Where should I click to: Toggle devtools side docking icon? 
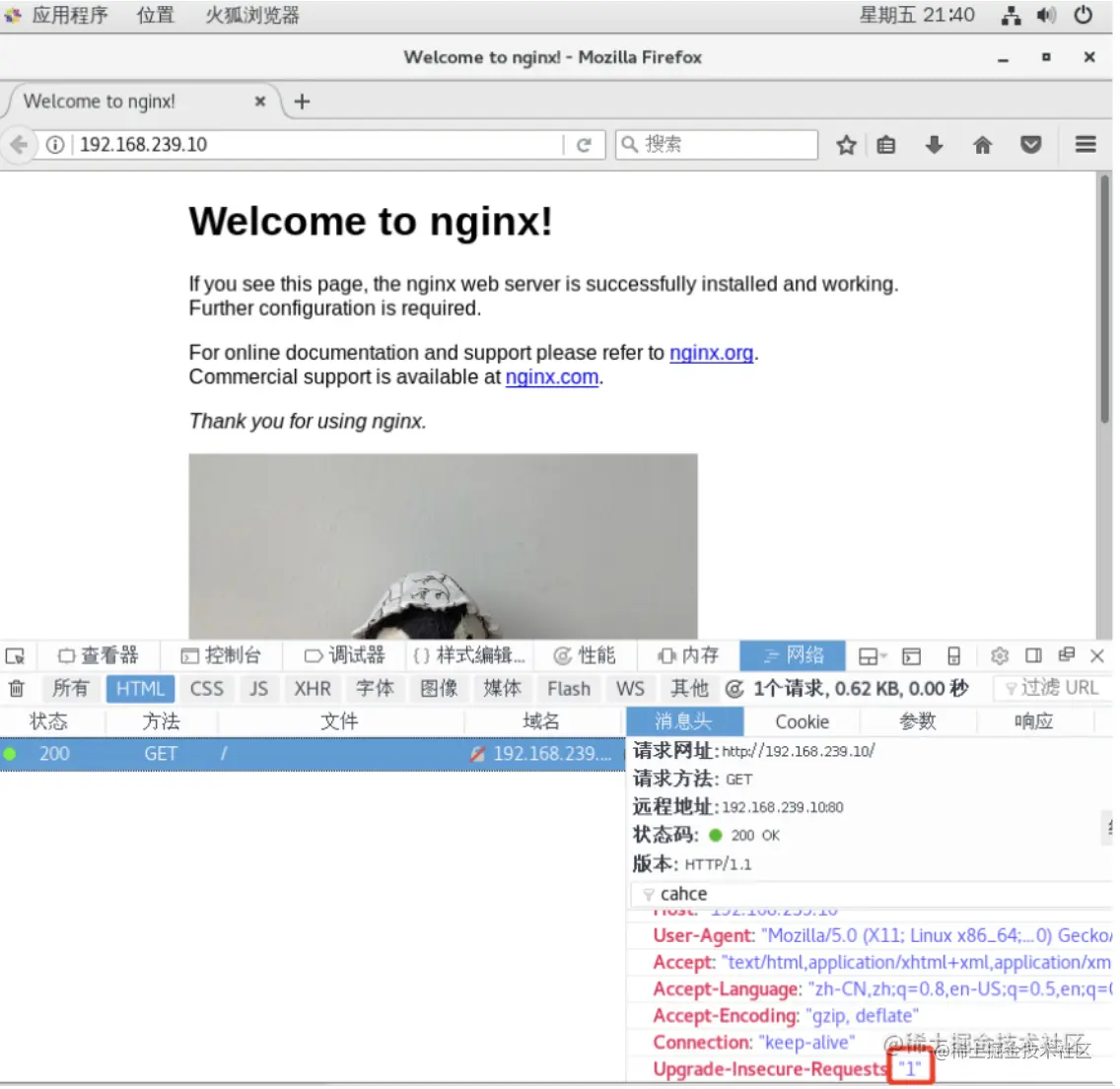tap(1033, 654)
